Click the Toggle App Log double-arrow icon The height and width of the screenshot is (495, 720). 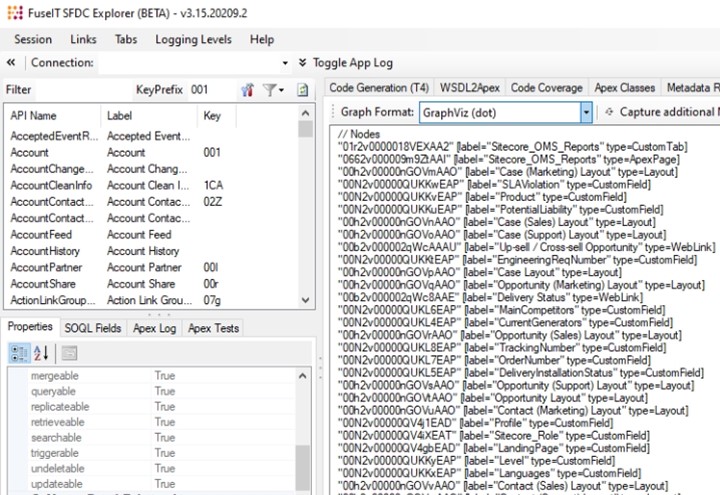pyautogui.click(x=302, y=62)
